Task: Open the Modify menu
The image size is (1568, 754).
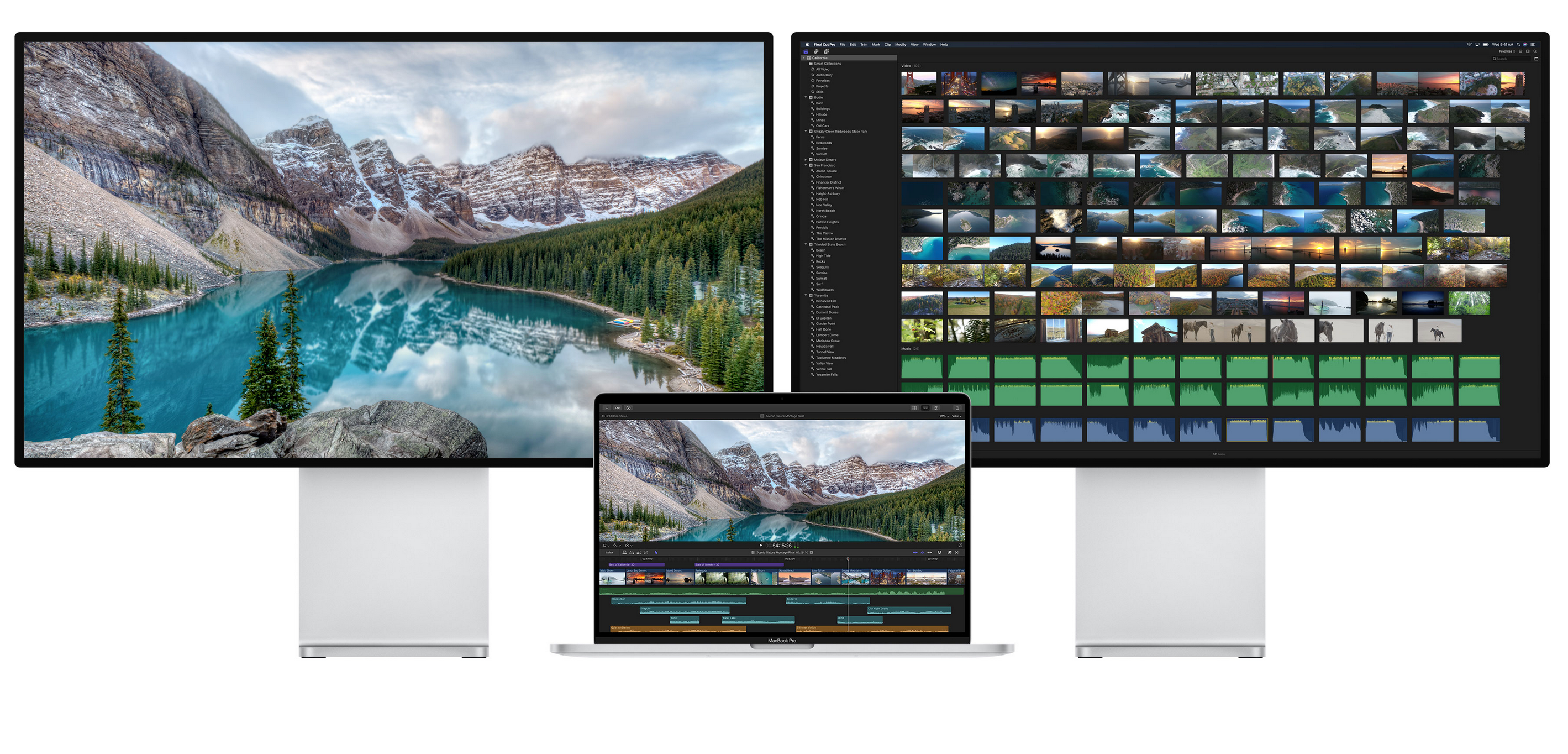Action: 900,44
